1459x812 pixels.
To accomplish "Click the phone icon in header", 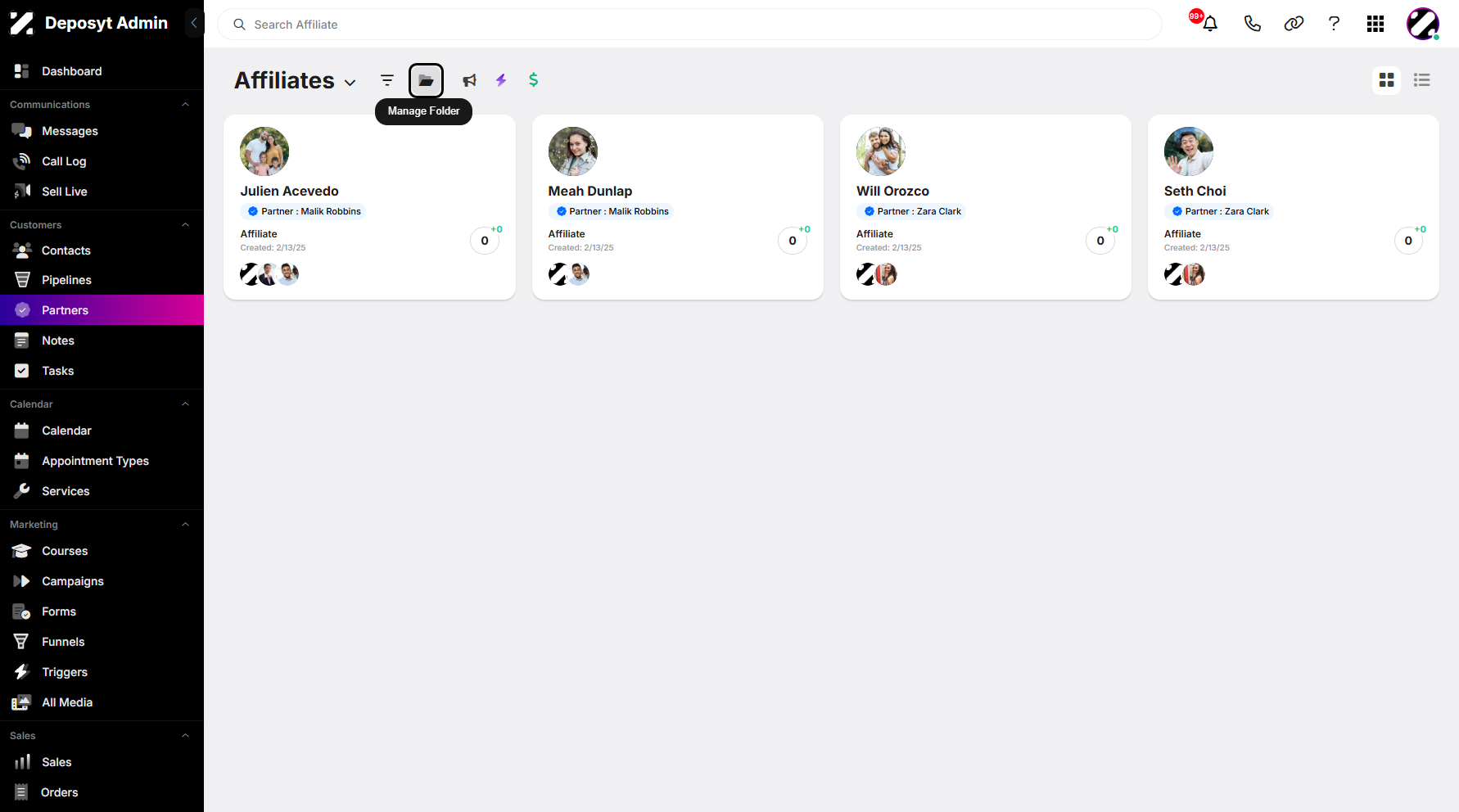I will tap(1252, 24).
